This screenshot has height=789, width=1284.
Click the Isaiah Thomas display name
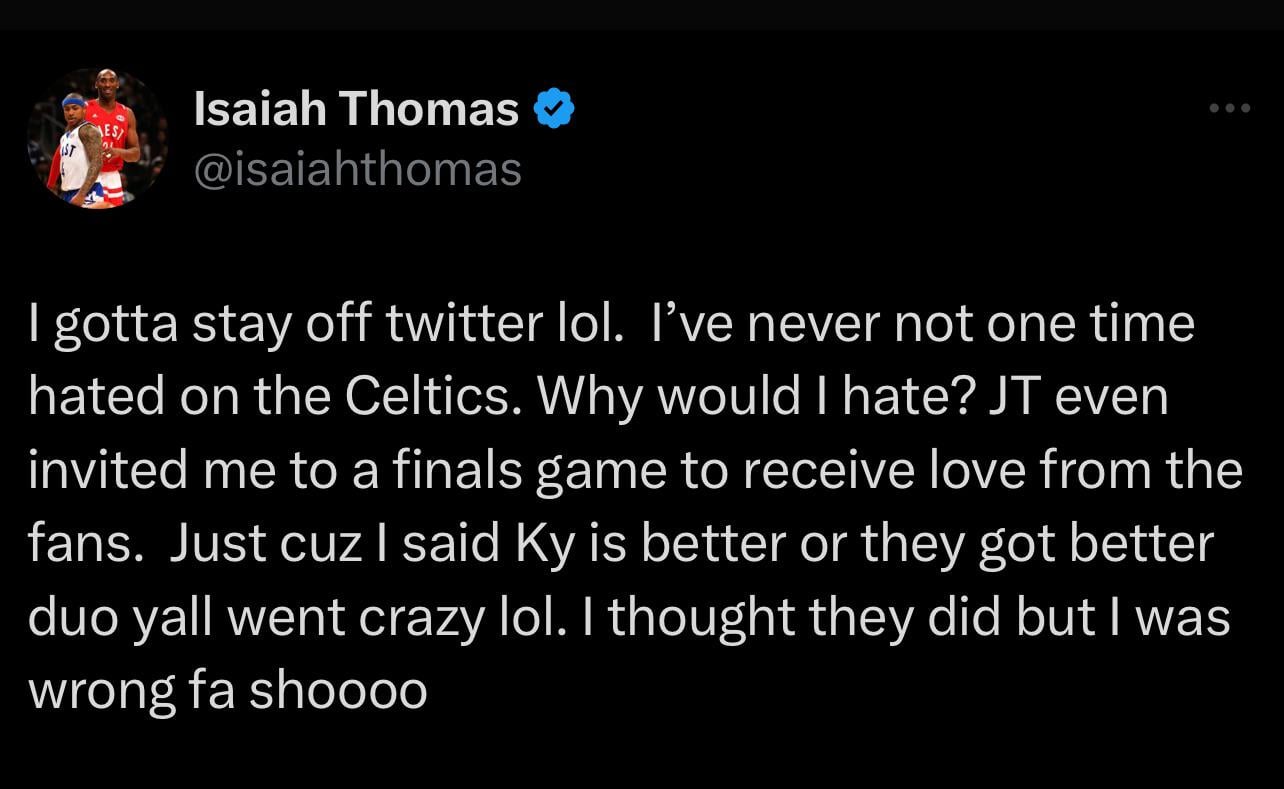[x=356, y=109]
